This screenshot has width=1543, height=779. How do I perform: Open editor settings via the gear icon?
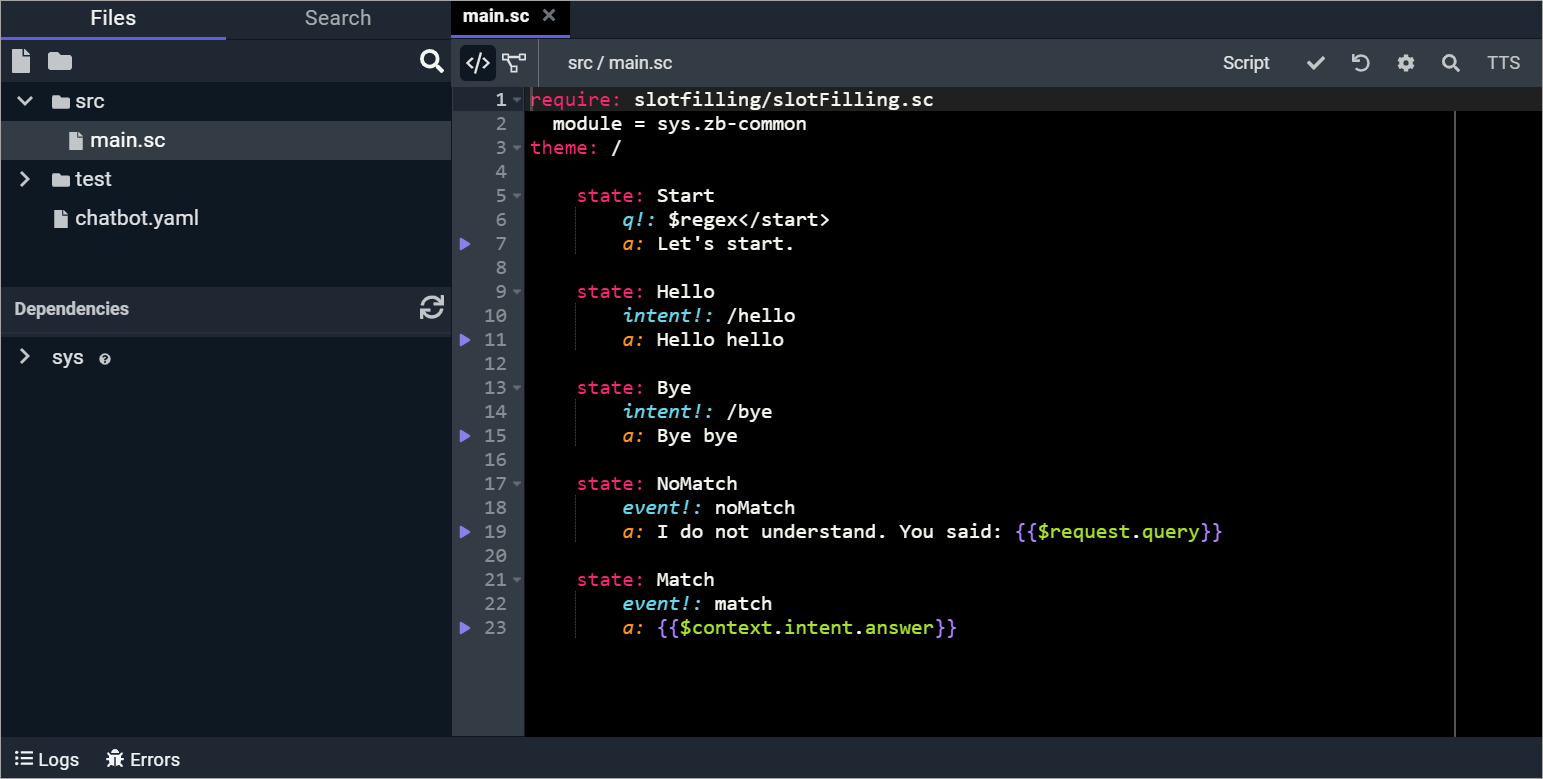point(1406,62)
